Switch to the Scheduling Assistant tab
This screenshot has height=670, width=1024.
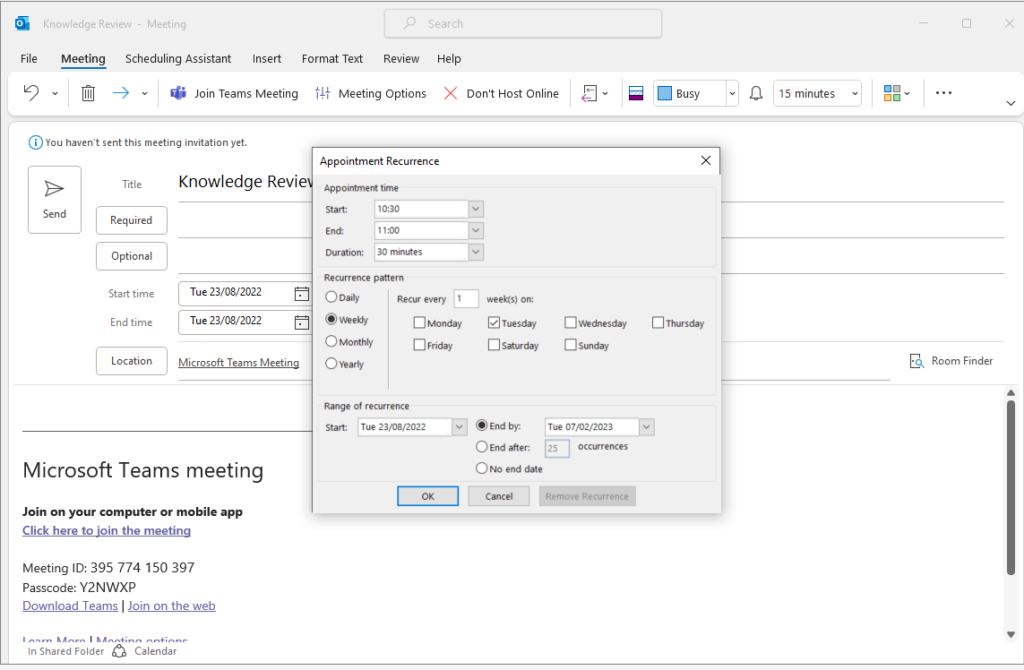178,59
